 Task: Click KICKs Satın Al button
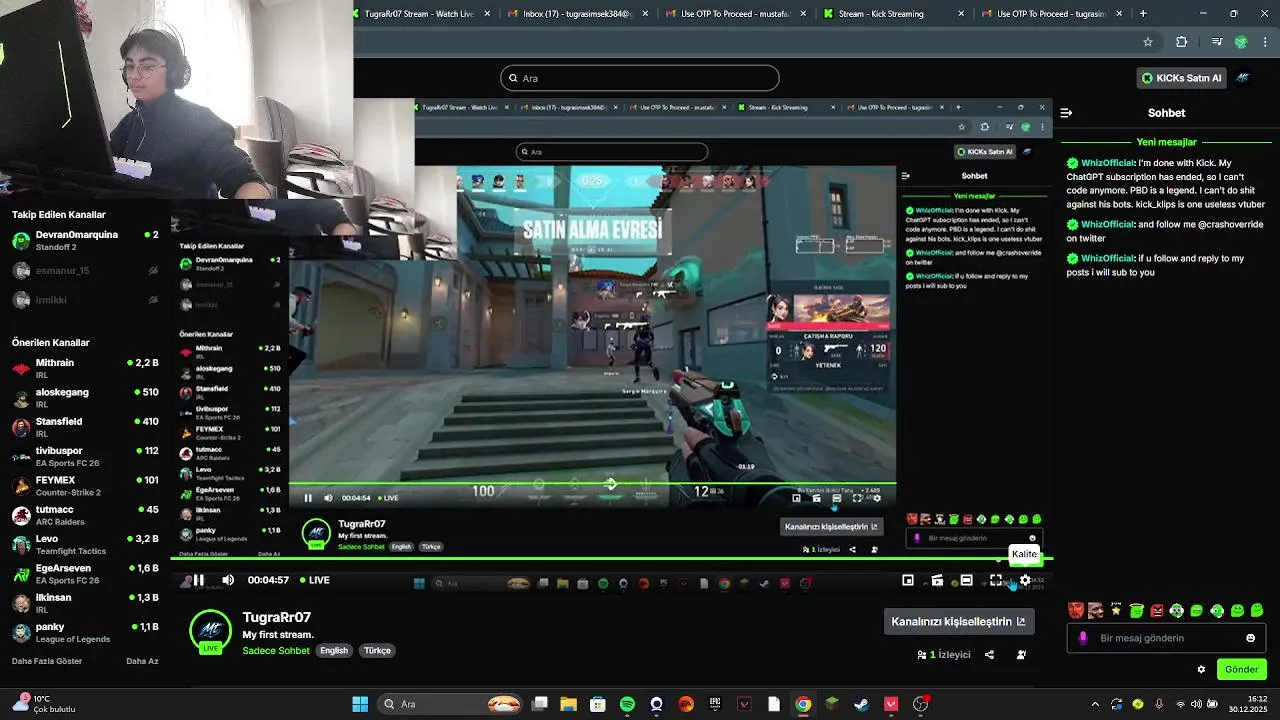1182,78
